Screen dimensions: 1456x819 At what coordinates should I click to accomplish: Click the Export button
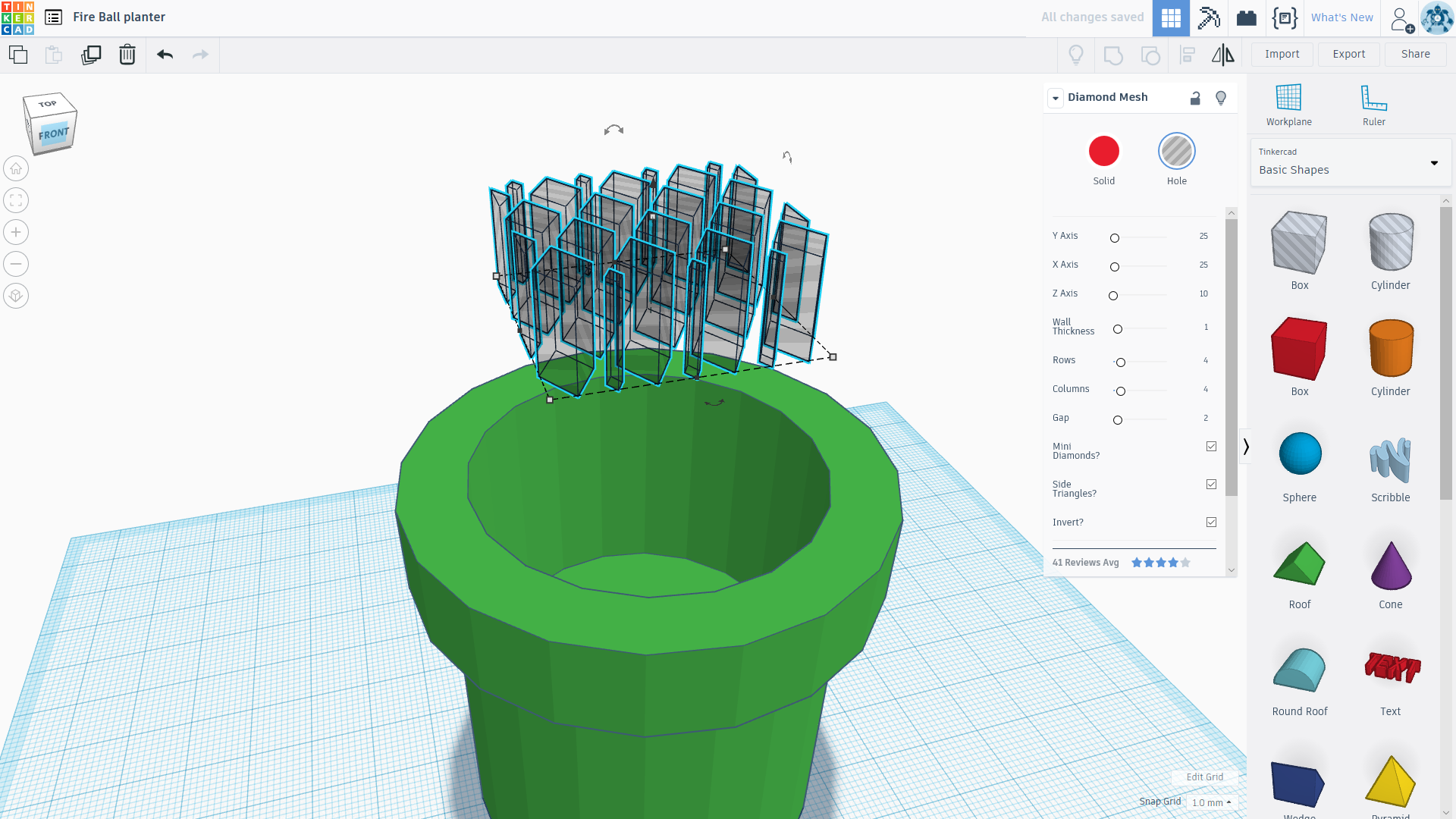click(1348, 55)
